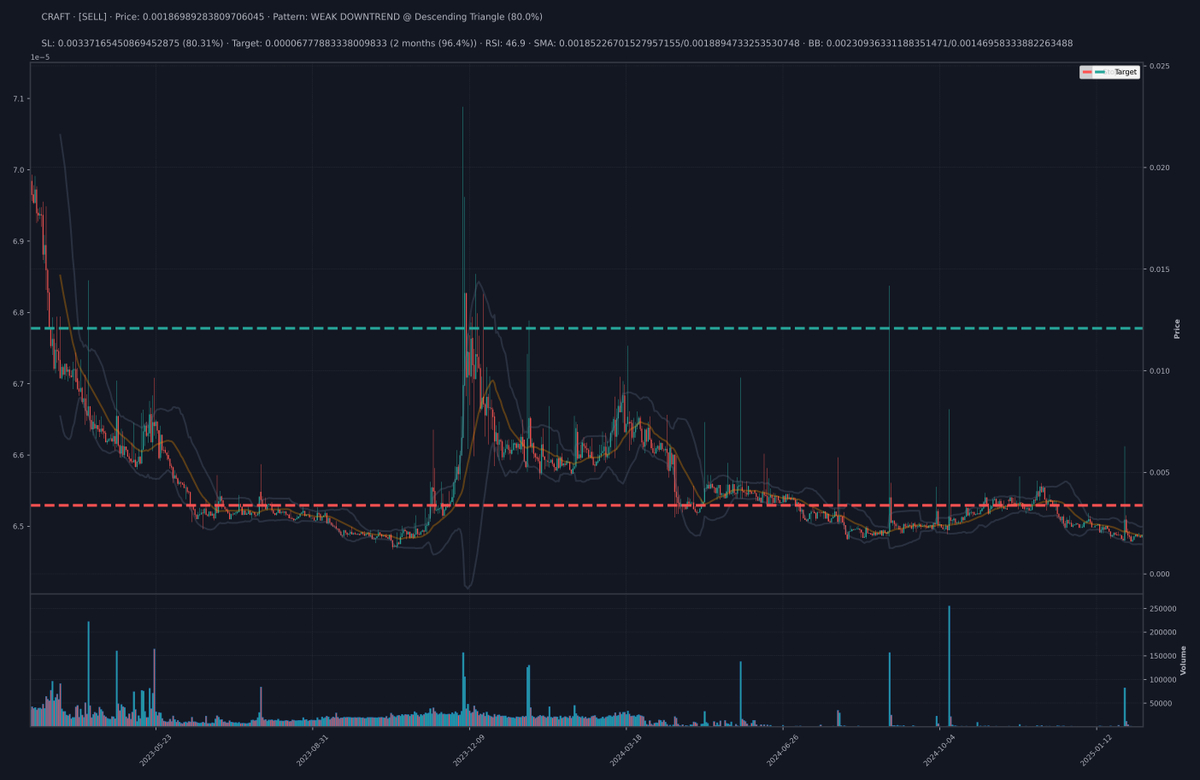
Task: Click the "200000" volume tick
Action: (x=1162, y=632)
